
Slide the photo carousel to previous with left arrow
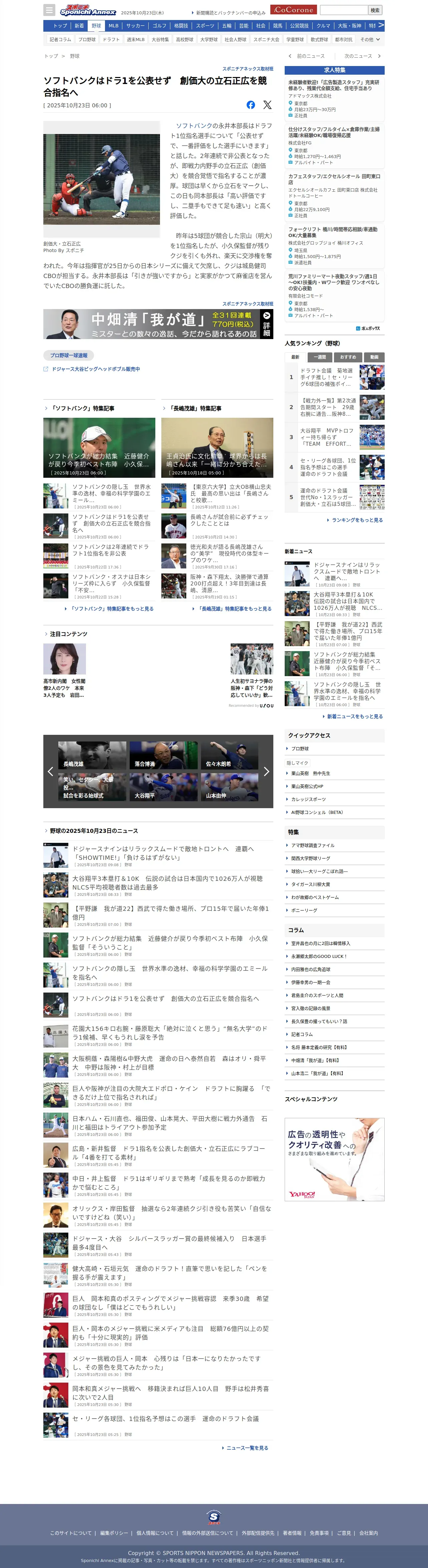click(x=50, y=771)
